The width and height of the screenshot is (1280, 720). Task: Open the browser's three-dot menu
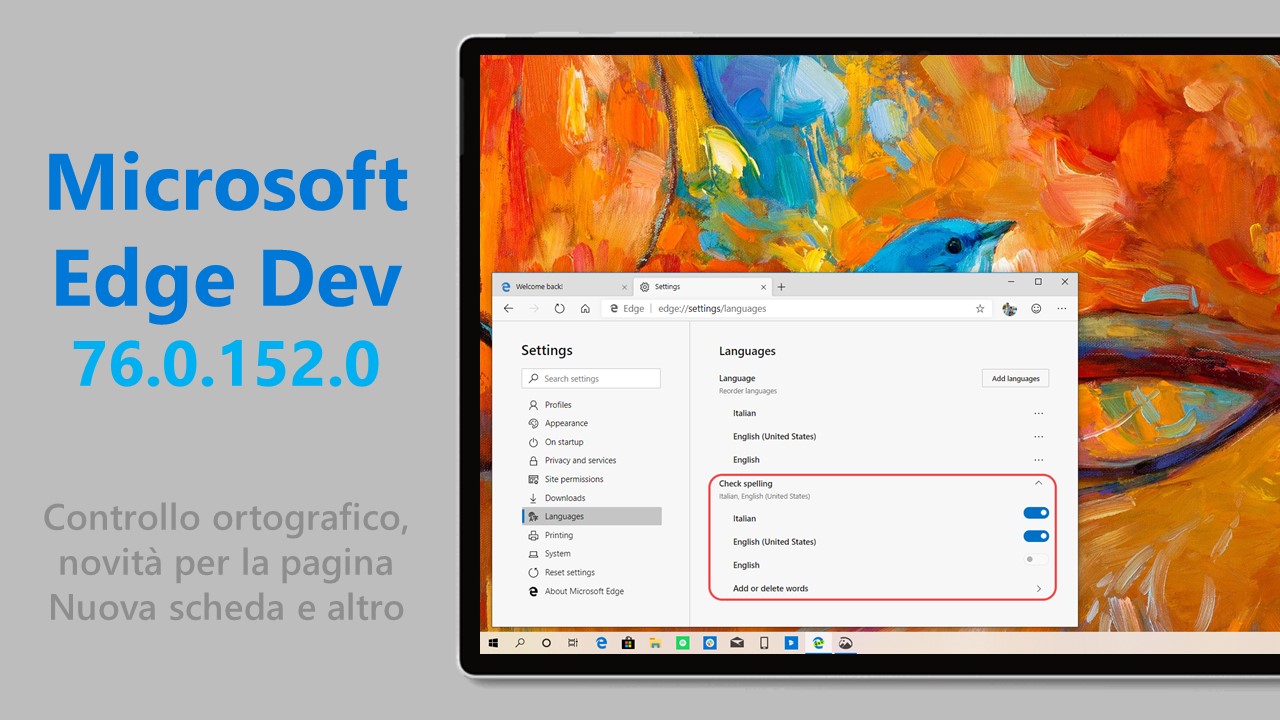pyautogui.click(x=1063, y=309)
